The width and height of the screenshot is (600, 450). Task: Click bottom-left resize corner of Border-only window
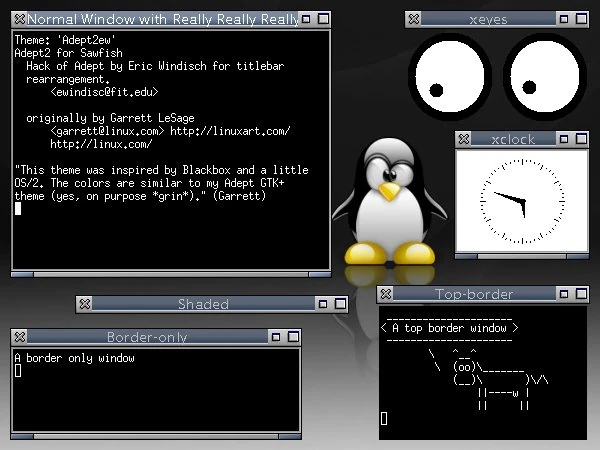(22, 436)
